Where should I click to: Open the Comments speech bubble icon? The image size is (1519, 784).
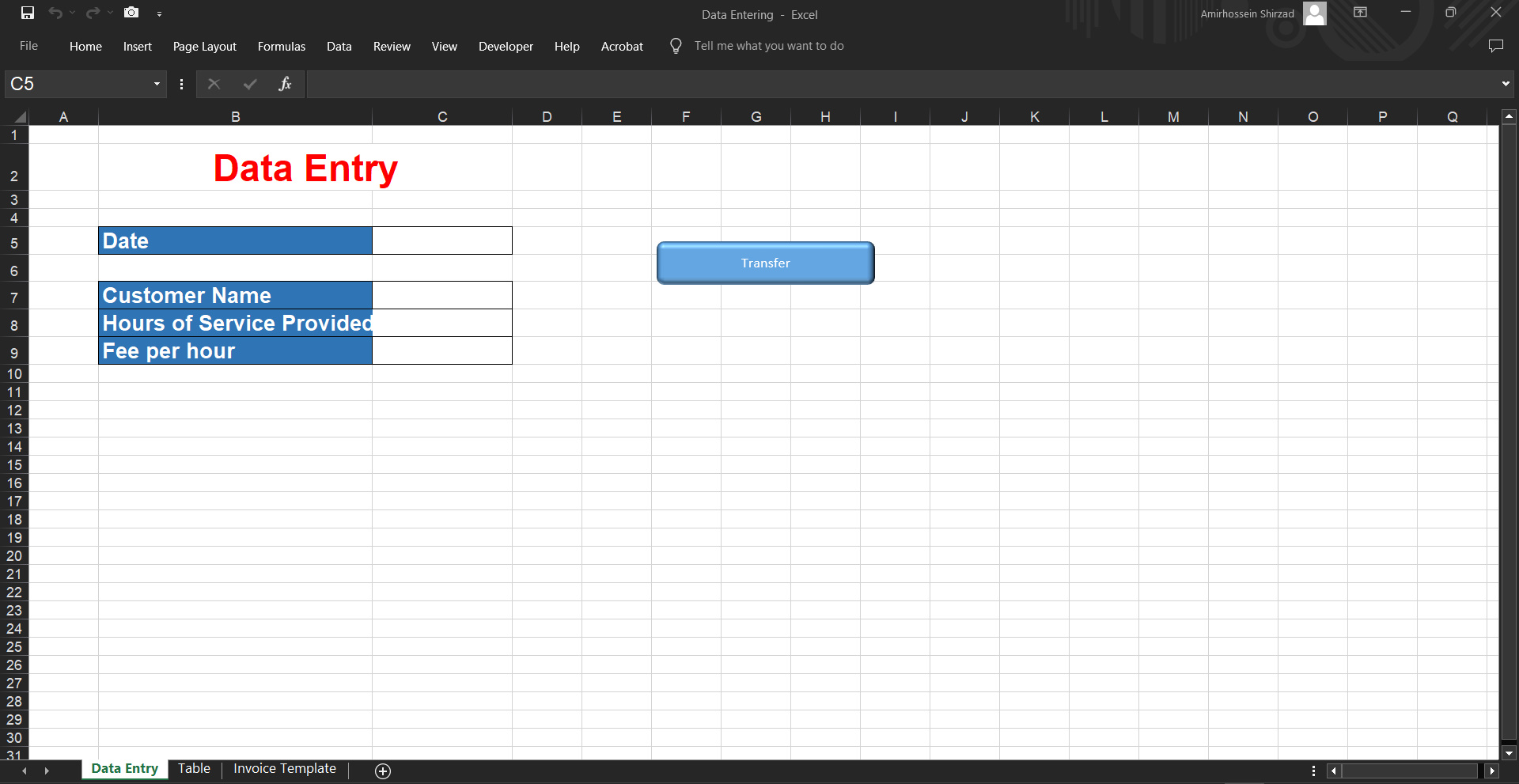tap(1495, 46)
